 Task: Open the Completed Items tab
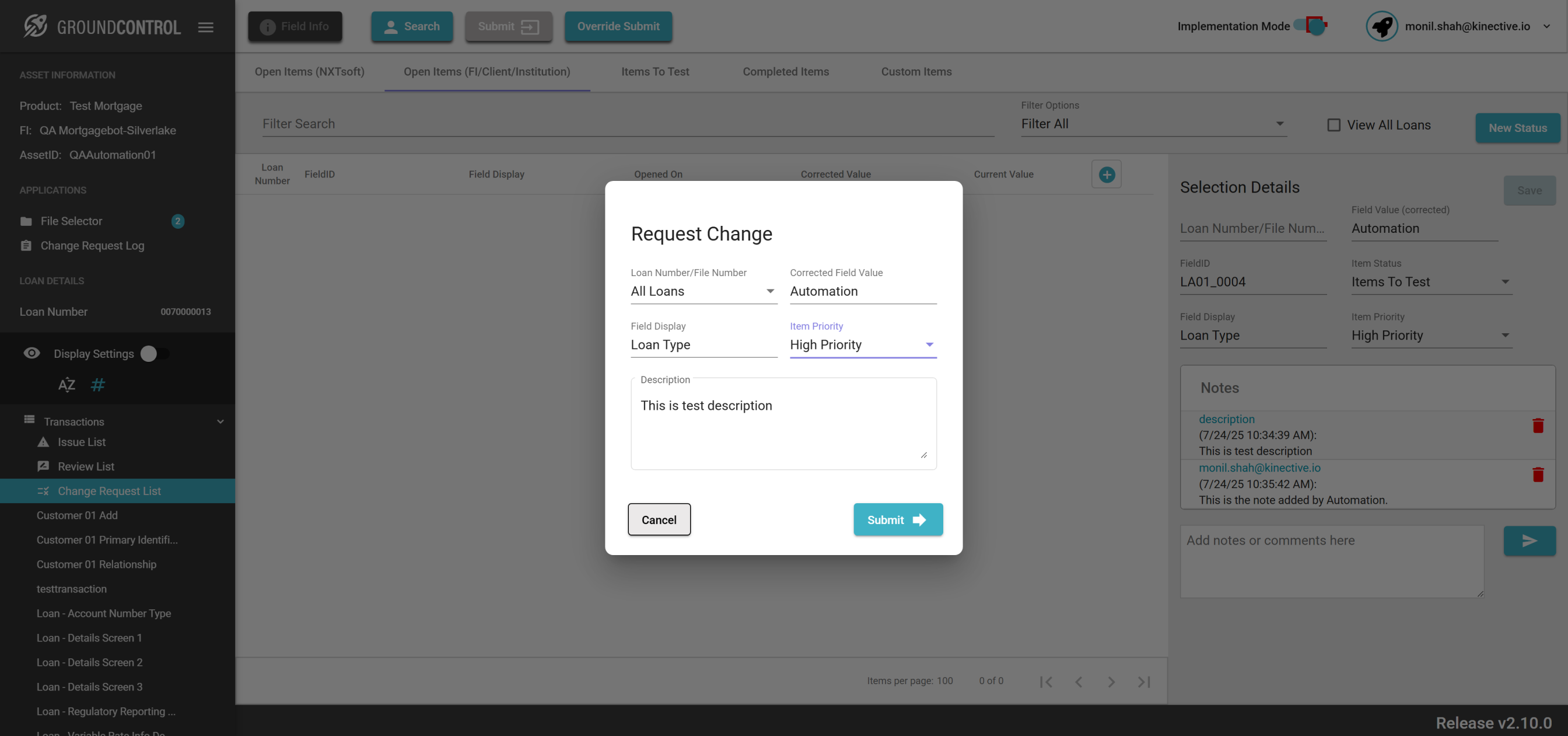click(785, 72)
